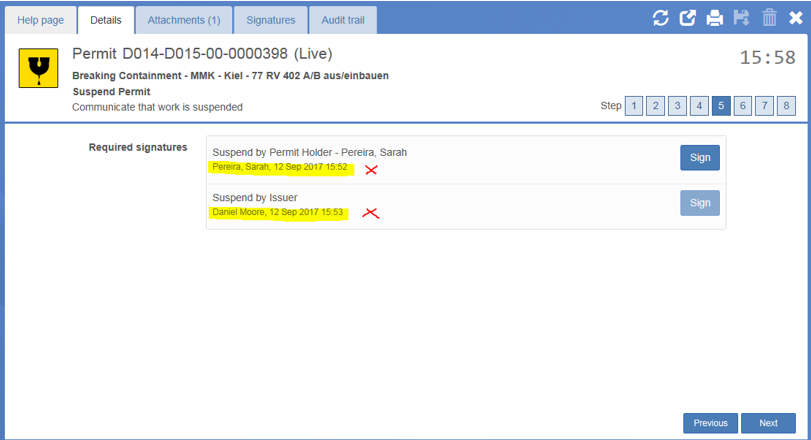The image size is (811, 440).
Task: View the Audit trail tab
Action: pyautogui.click(x=343, y=20)
